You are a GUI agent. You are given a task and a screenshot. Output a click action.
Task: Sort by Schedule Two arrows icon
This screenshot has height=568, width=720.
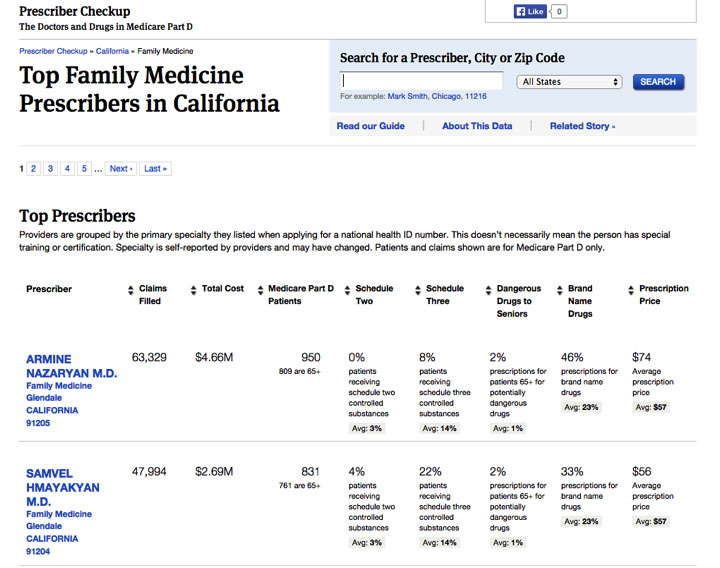pyautogui.click(x=348, y=290)
